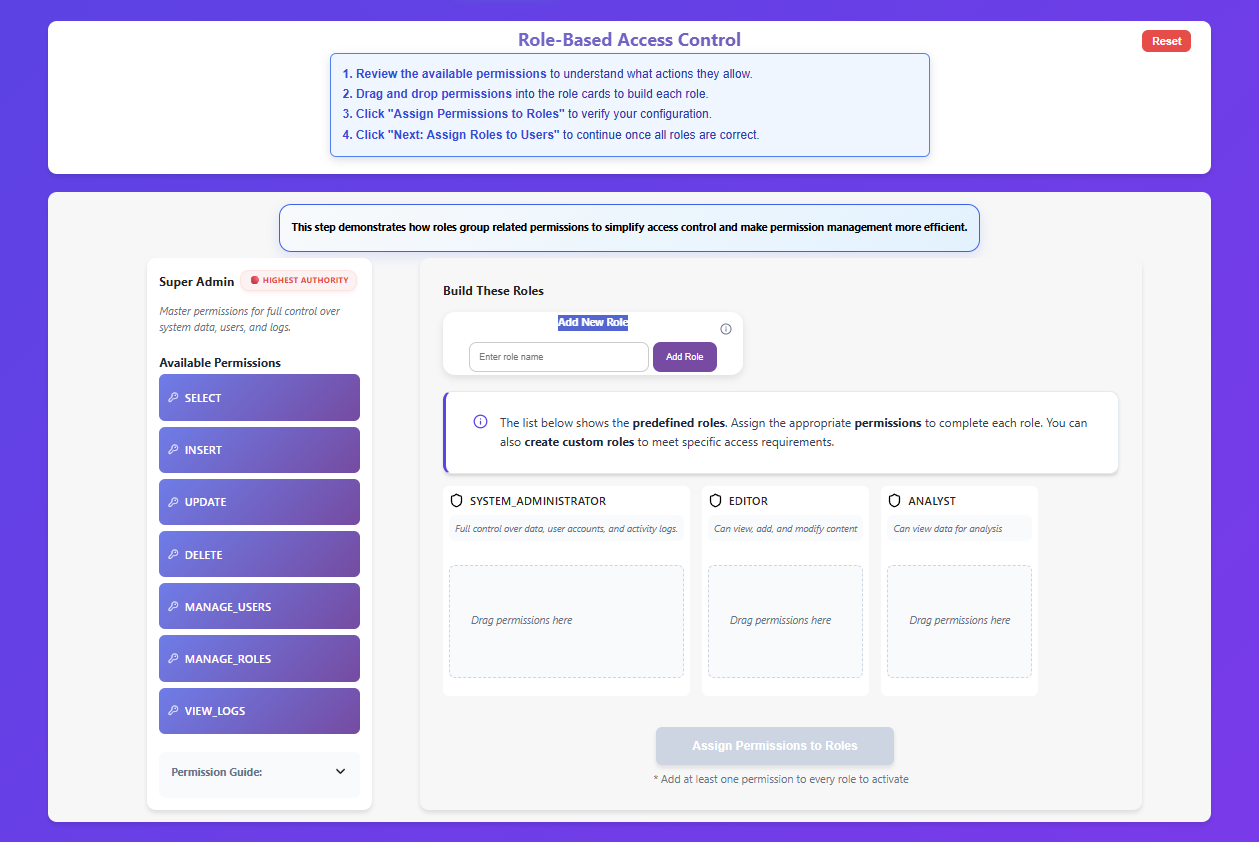This screenshot has height=842, width=1259.
Task: Click the key icon on DELETE permission
Action: (x=173, y=555)
